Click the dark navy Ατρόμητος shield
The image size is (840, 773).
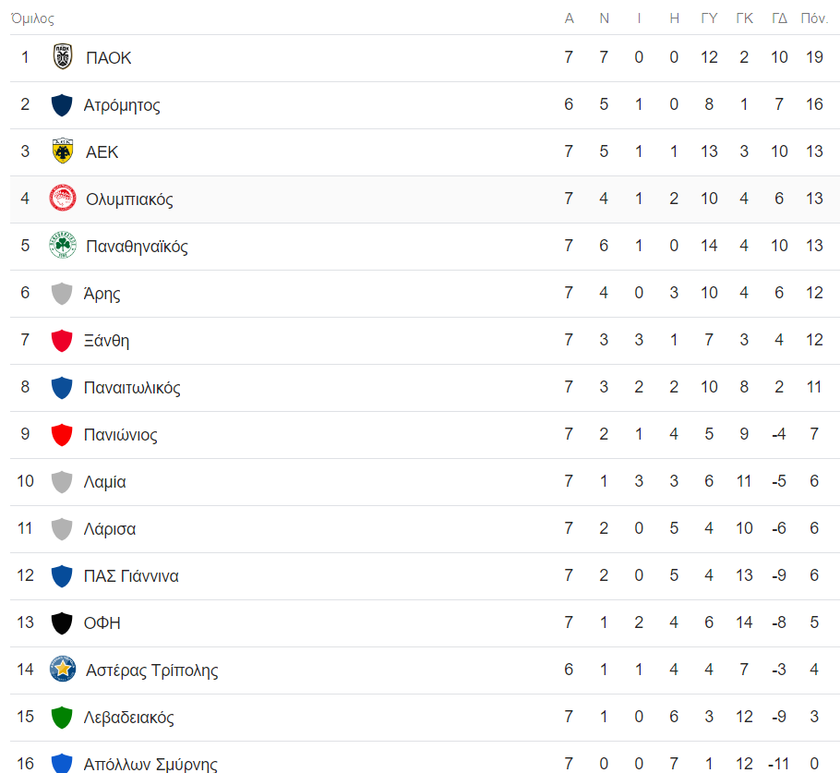click(x=62, y=104)
